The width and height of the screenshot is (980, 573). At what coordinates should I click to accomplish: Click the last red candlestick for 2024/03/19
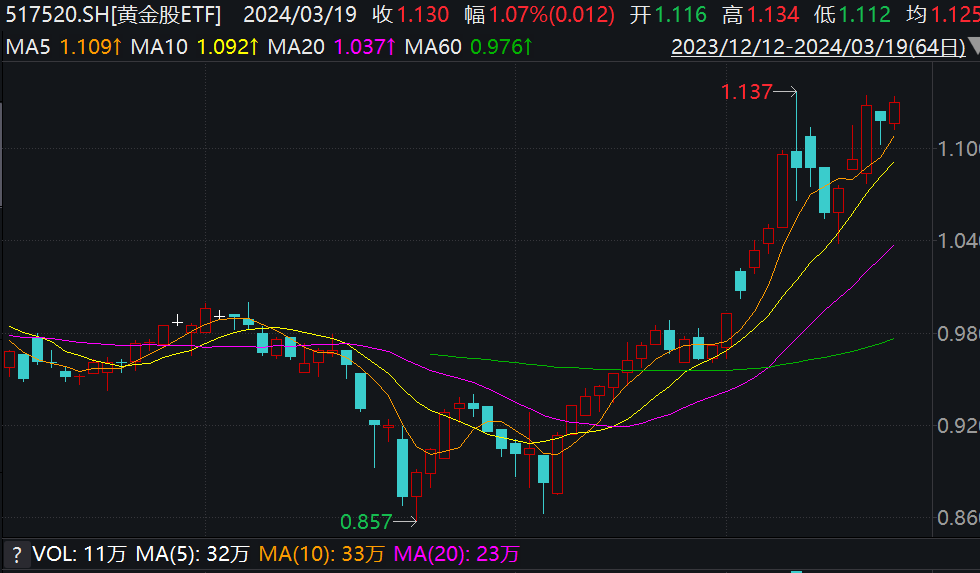coord(894,113)
